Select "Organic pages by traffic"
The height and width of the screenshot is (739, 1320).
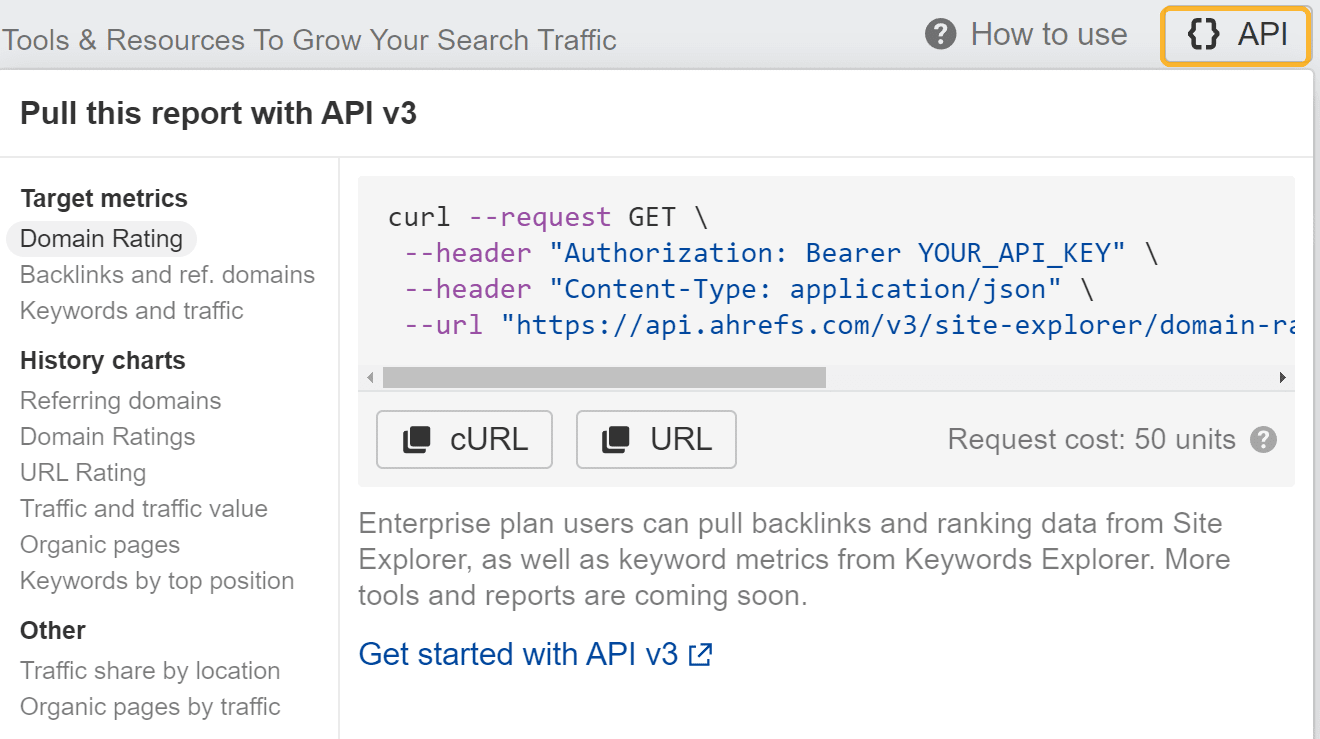pyautogui.click(x=148, y=706)
